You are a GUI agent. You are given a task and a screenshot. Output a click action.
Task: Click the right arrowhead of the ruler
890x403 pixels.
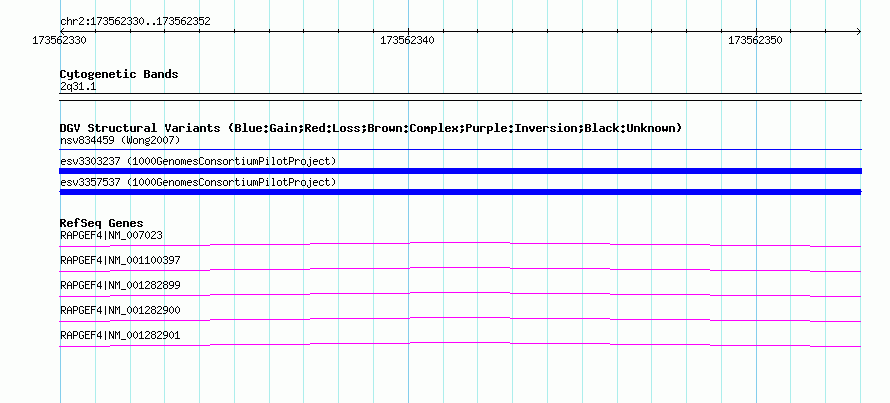pyautogui.click(x=859, y=31)
